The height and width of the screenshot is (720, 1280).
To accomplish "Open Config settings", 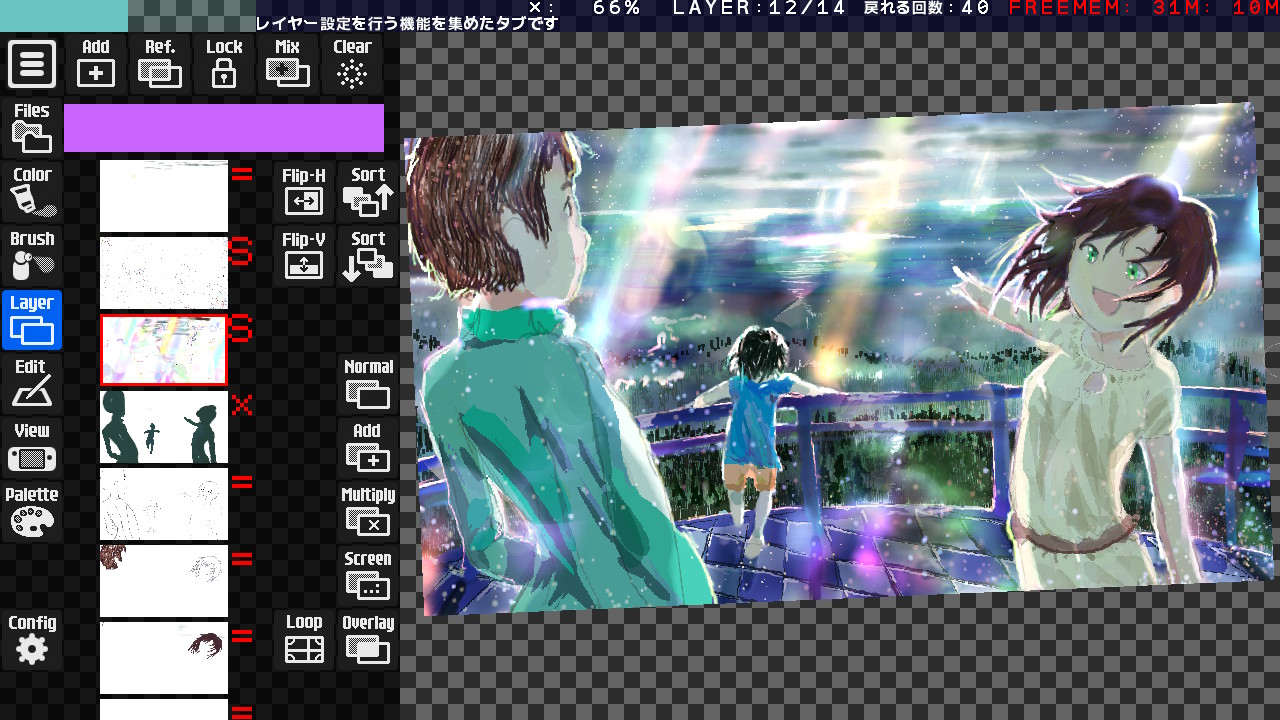I will (32, 640).
